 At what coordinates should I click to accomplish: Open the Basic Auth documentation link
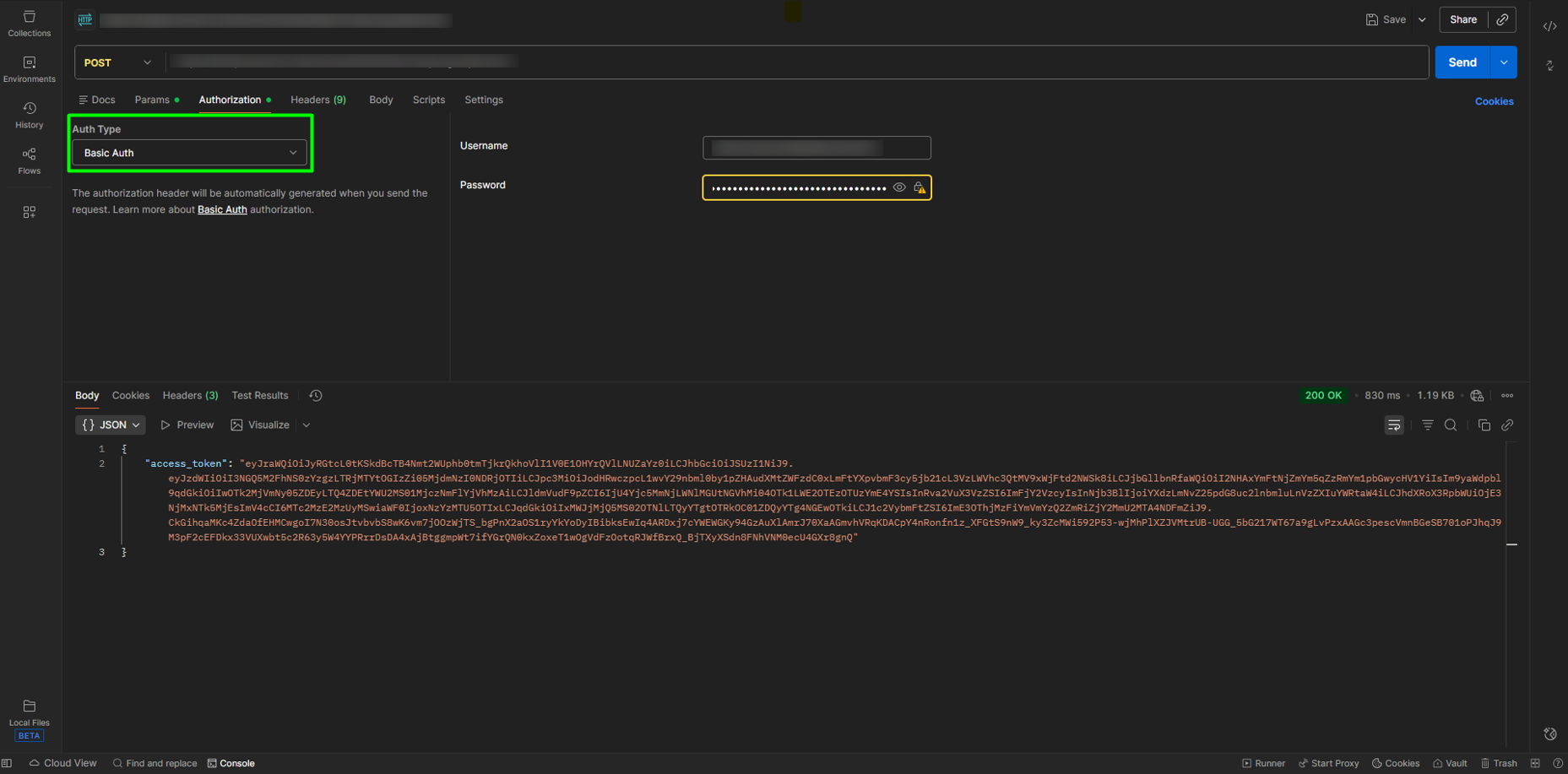pos(222,209)
